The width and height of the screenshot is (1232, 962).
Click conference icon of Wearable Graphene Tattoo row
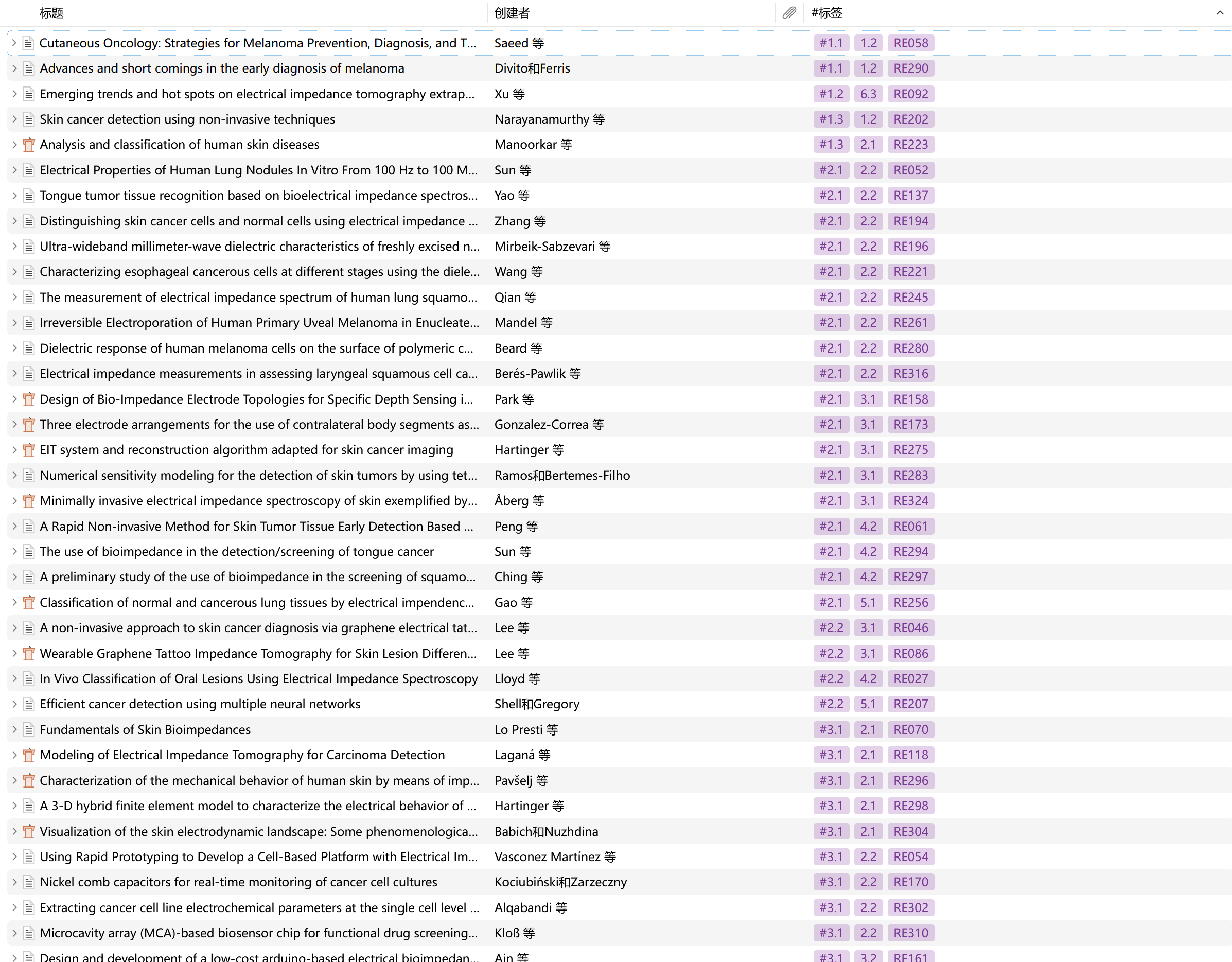pyautogui.click(x=28, y=653)
